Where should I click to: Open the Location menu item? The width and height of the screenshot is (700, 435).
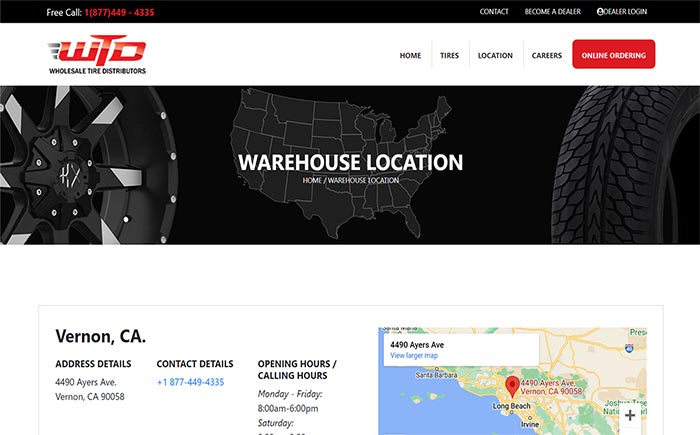click(495, 55)
